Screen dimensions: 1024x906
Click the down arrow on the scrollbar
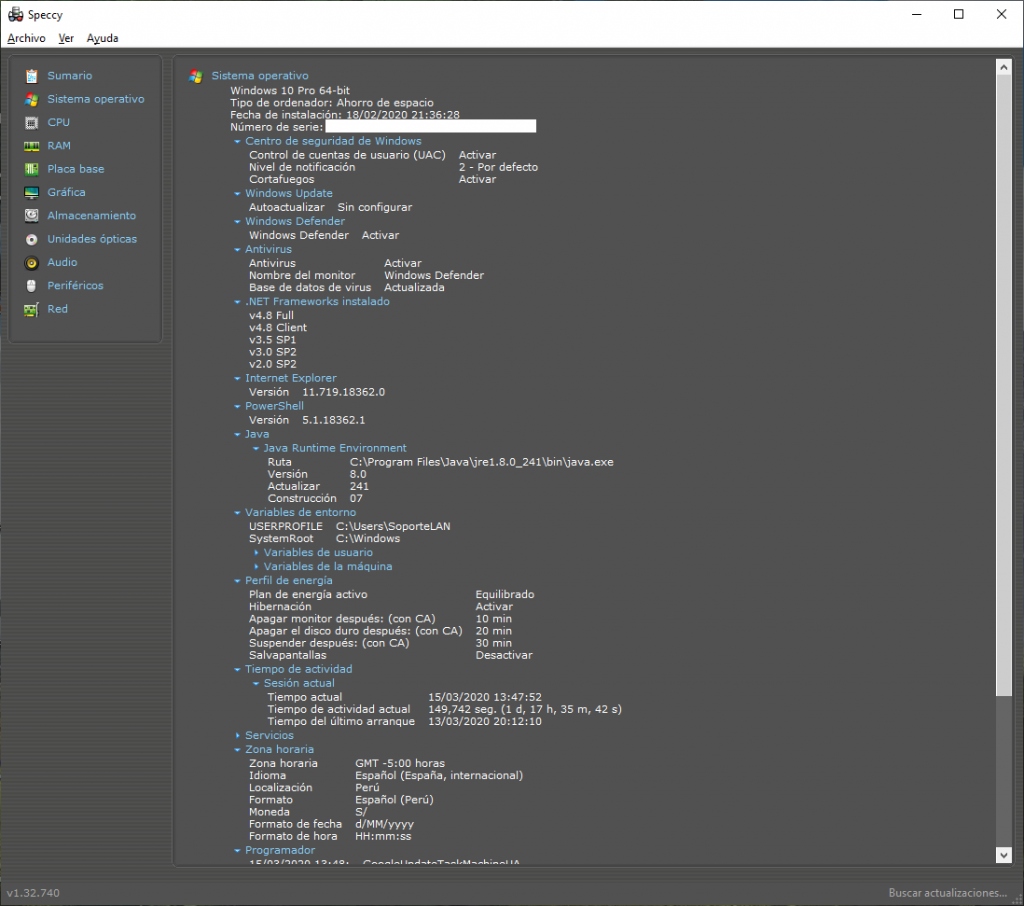pos(1003,855)
